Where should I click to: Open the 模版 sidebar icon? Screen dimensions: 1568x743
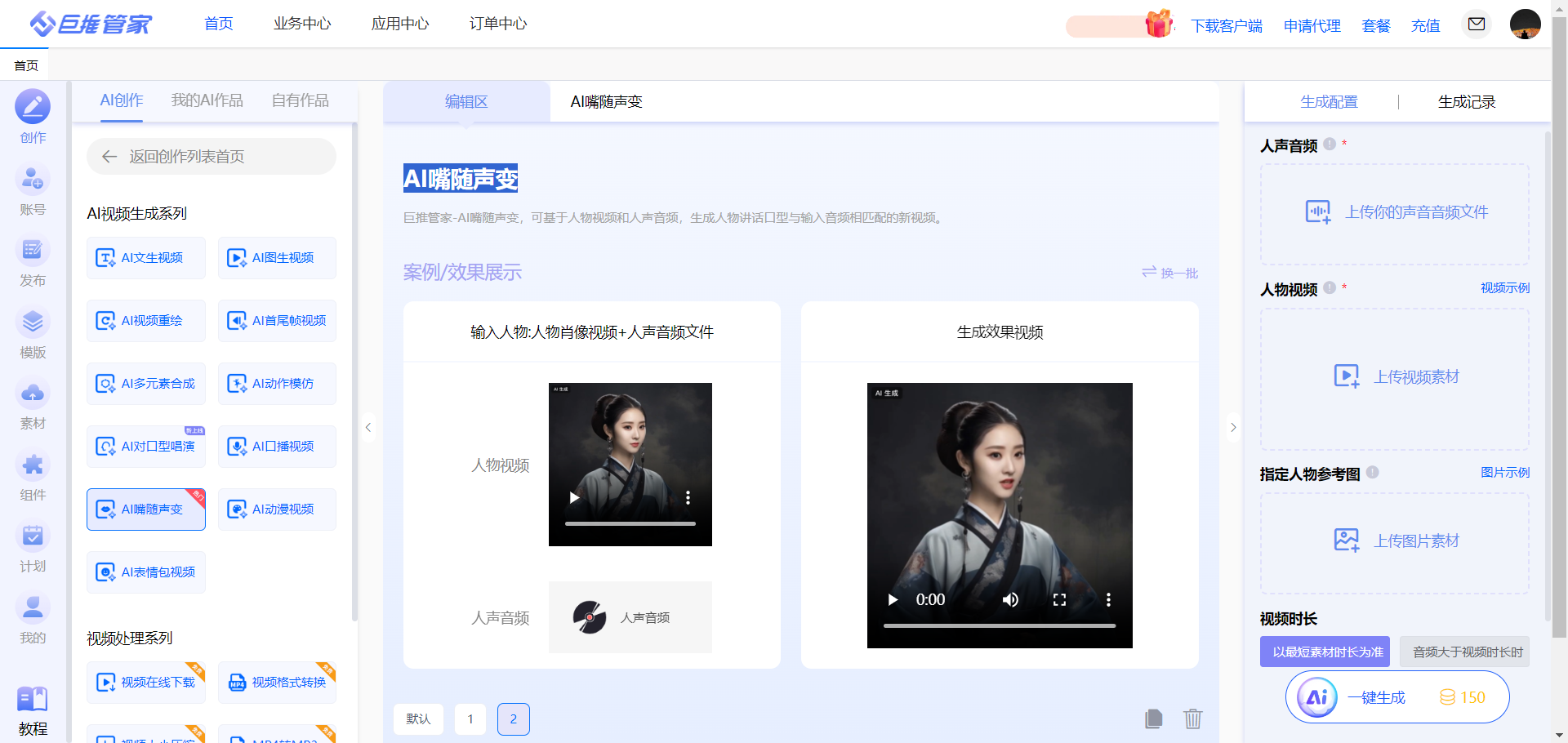(33, 322)
